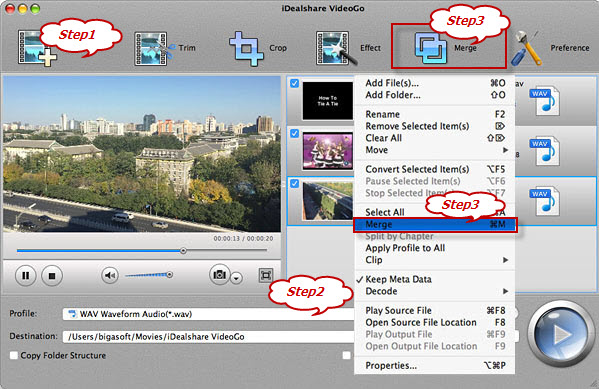Expand the snapshot options arrow
599x389 pixels.
pos(236,278)
